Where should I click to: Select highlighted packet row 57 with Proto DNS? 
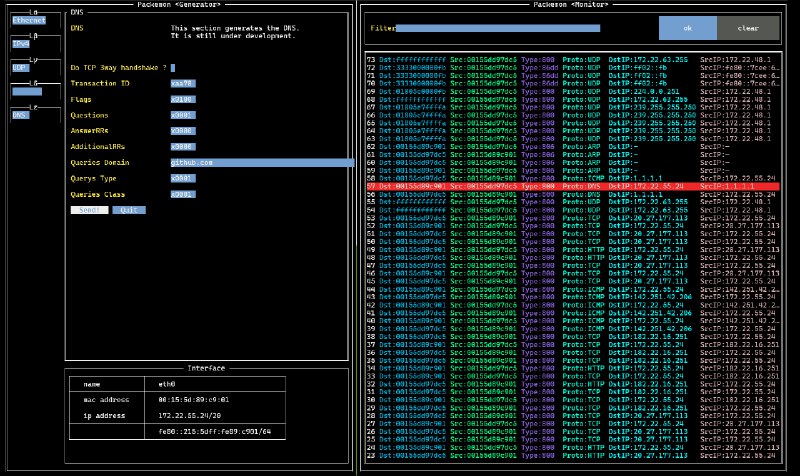[573, 187]
